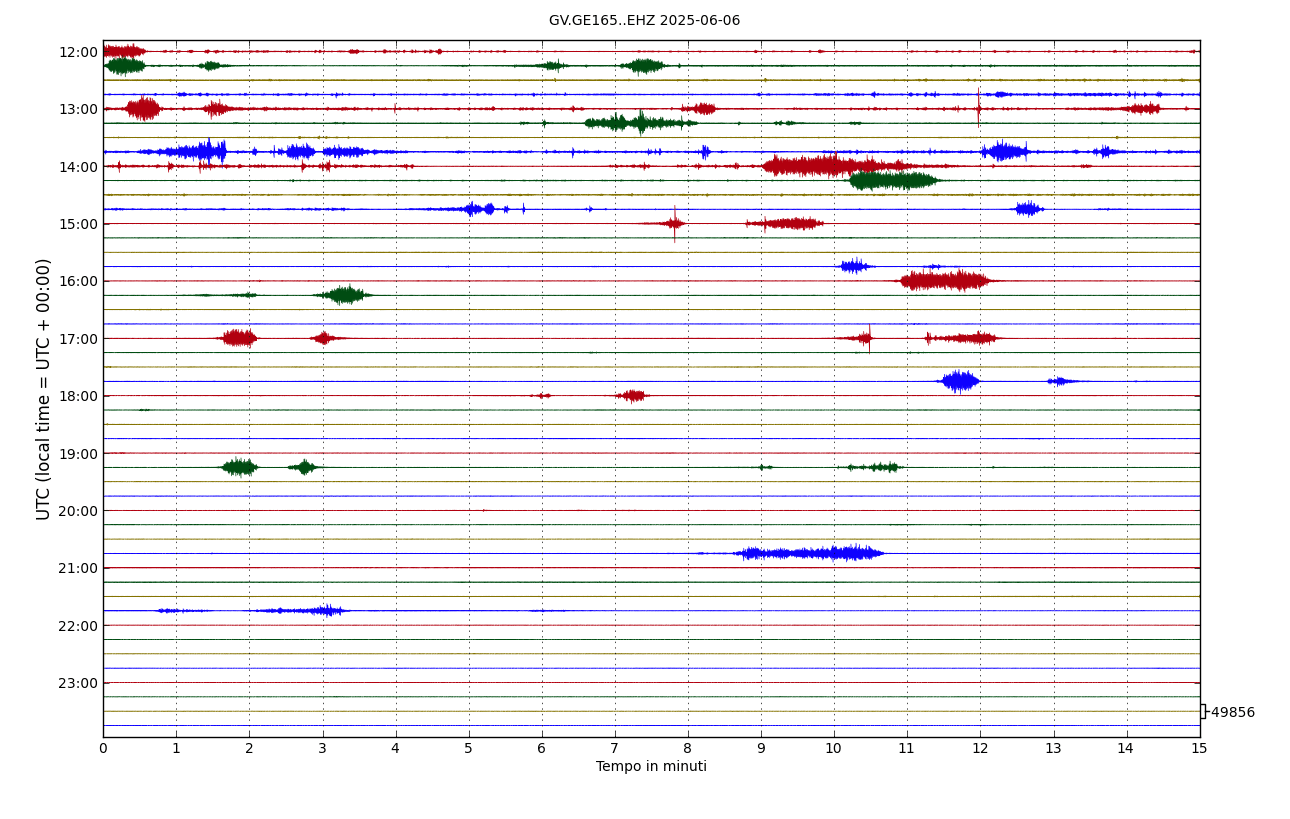1290x819 pixels.
Task: Select the red spike on 13:00 trace at minute 12
Action: (x=979, y=107)
